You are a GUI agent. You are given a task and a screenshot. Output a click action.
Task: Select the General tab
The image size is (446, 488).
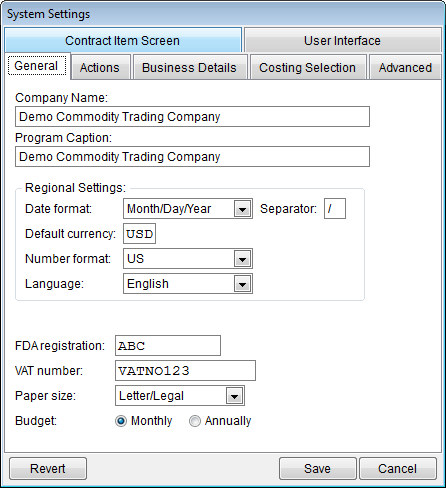click(37, 66)
